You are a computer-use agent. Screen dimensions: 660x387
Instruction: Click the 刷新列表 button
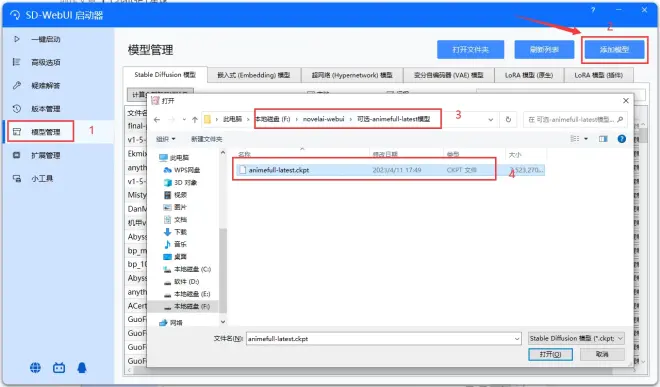click(x=544, y=50)
